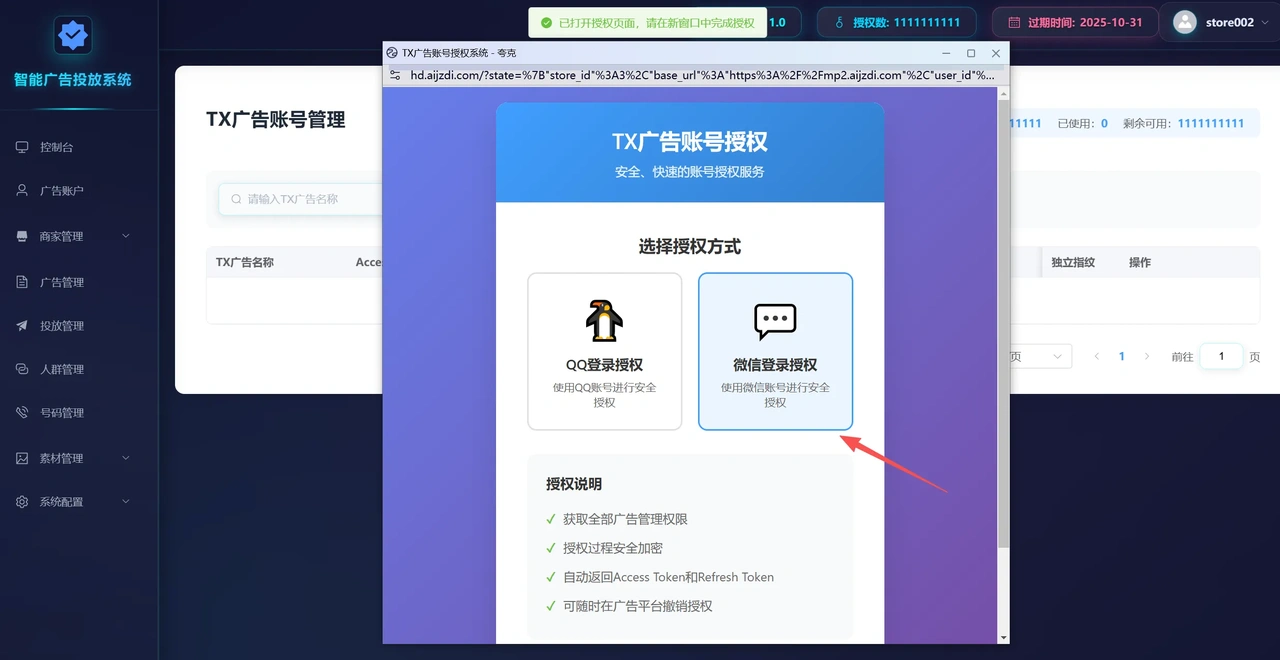Select page 1 in pagination
Image resolution: width=1280 pixels, height=660 pixels.
point(1122,356)
